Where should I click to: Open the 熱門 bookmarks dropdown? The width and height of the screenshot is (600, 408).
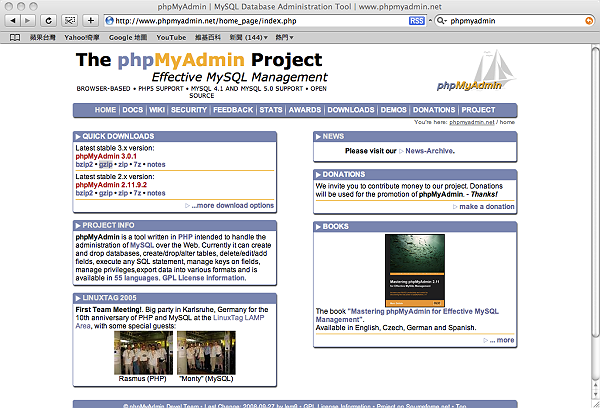(284, 38)
